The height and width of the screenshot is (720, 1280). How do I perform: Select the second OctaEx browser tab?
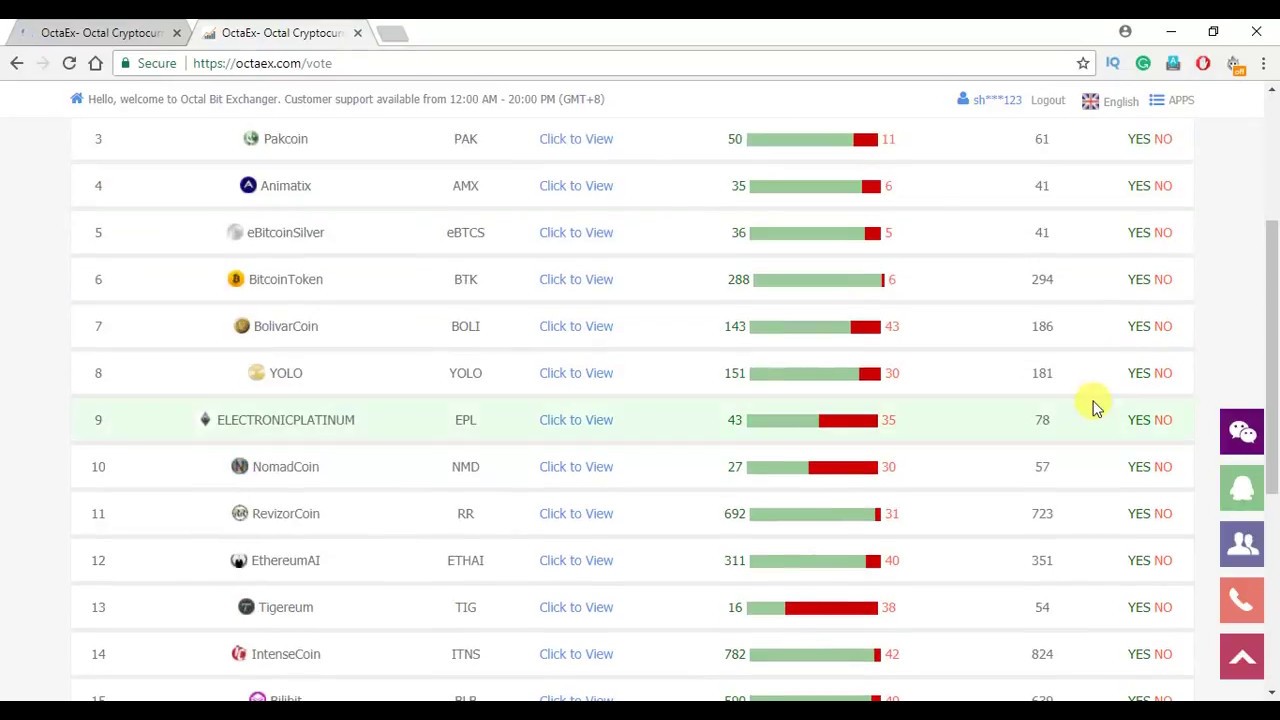pyautogui.click(x=280, y=33)
